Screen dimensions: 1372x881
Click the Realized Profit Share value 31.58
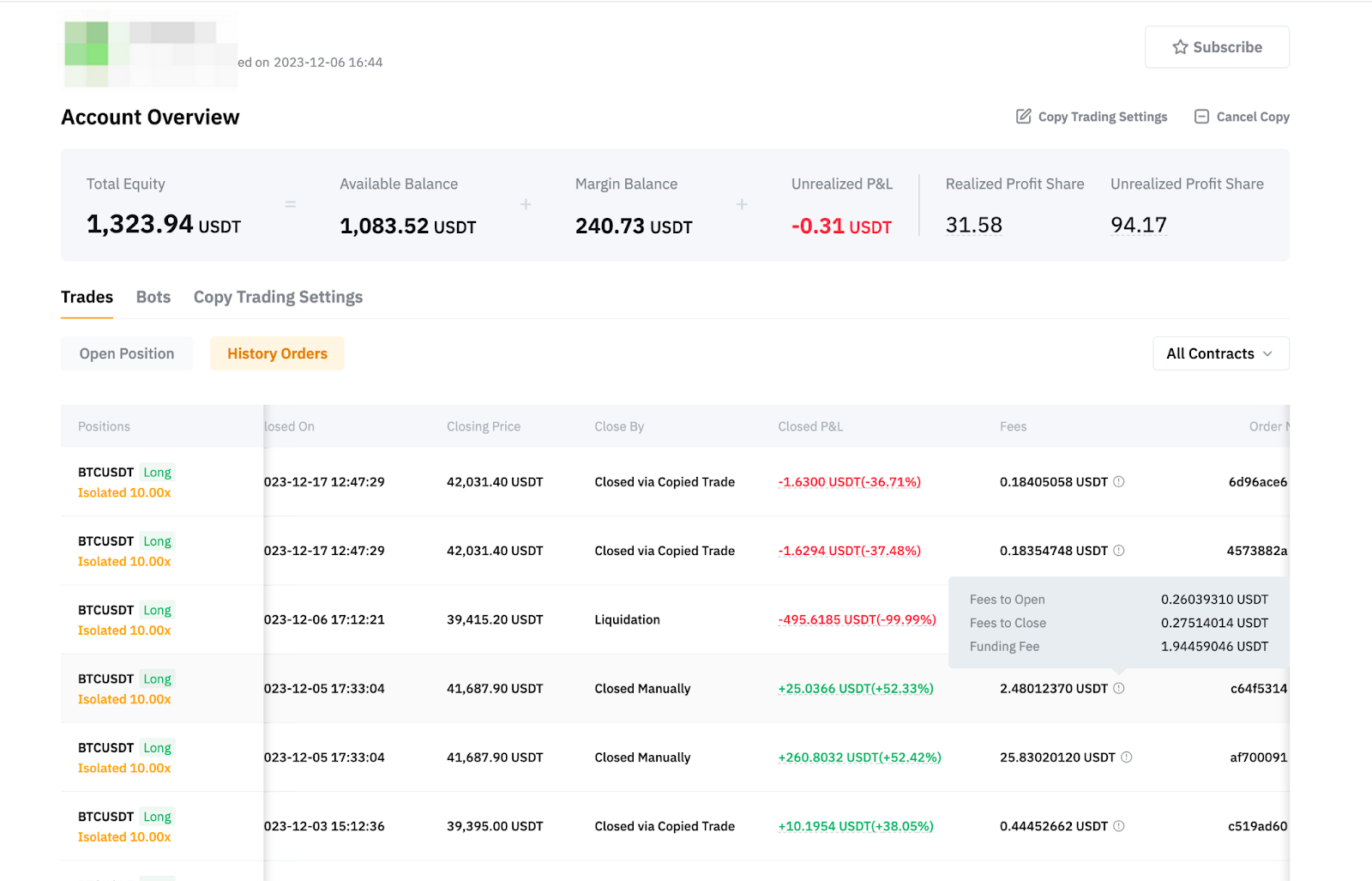click(973, 225)
